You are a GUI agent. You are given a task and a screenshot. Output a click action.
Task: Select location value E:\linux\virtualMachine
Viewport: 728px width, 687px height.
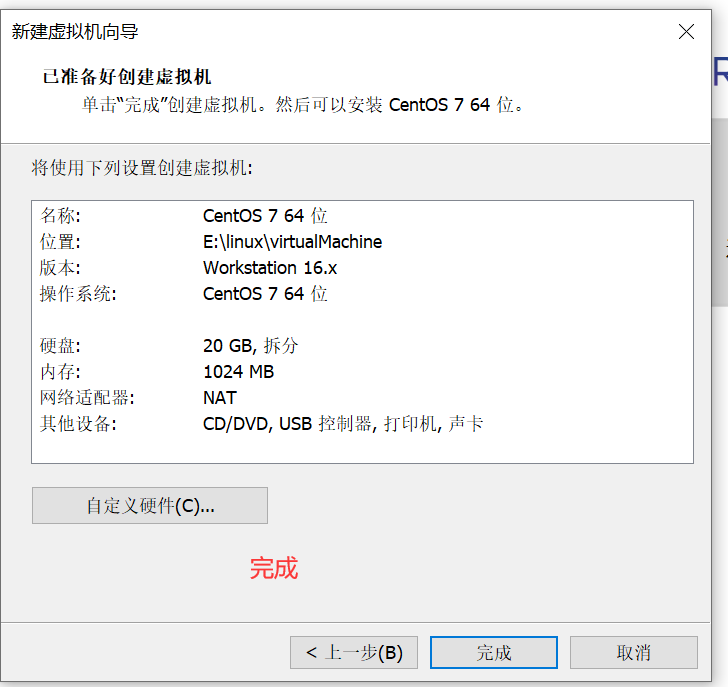click(x=292, y=242)
